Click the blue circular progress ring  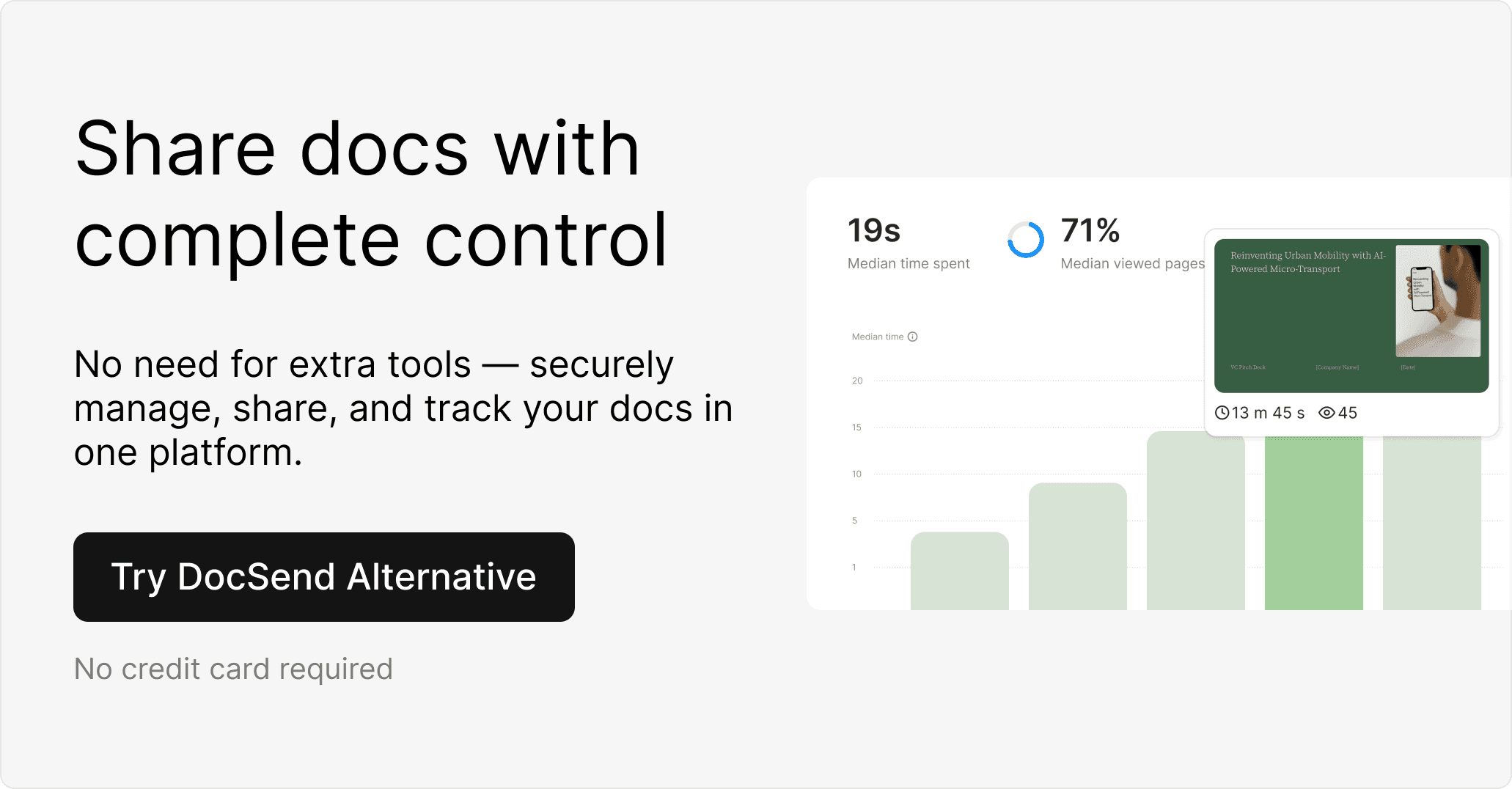coord(1026,240)
